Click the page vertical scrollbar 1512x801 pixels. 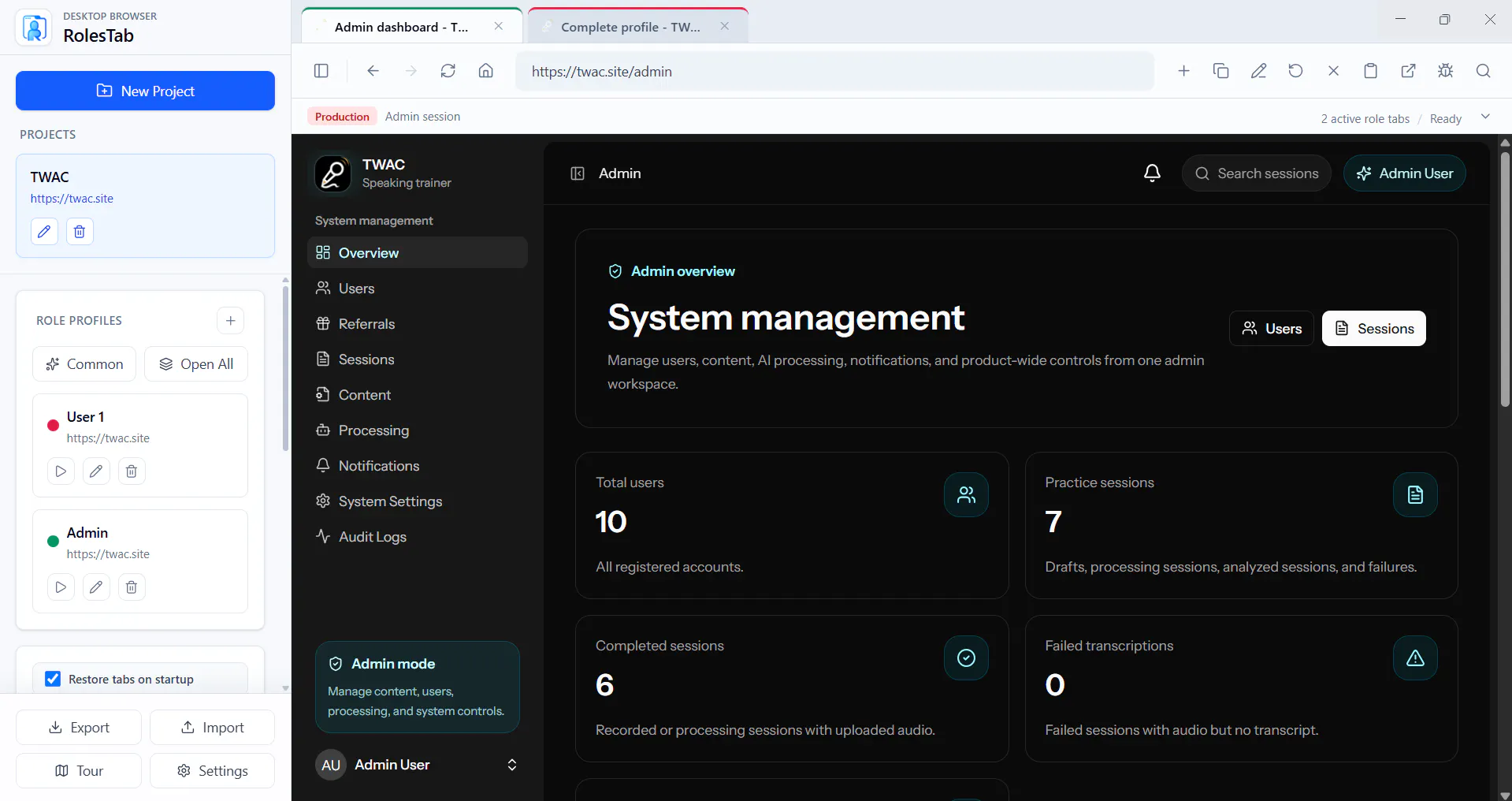click(1505, 280)
